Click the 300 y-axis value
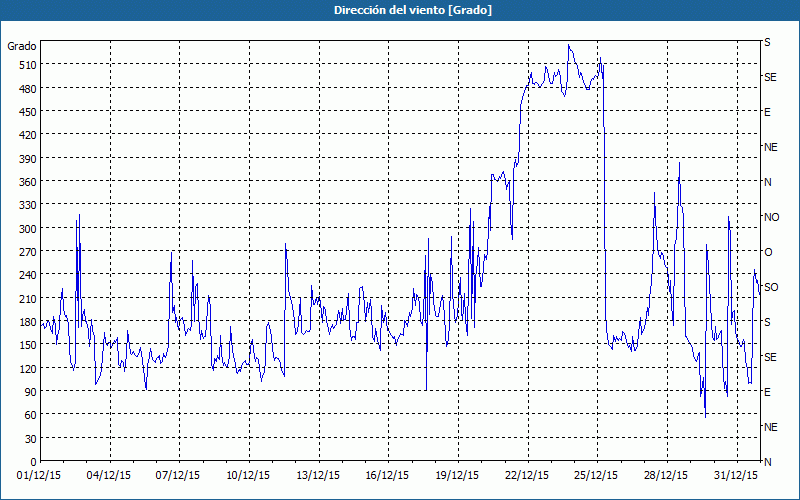The width and height of the screenshot is (800, 500). coord(28,229)
